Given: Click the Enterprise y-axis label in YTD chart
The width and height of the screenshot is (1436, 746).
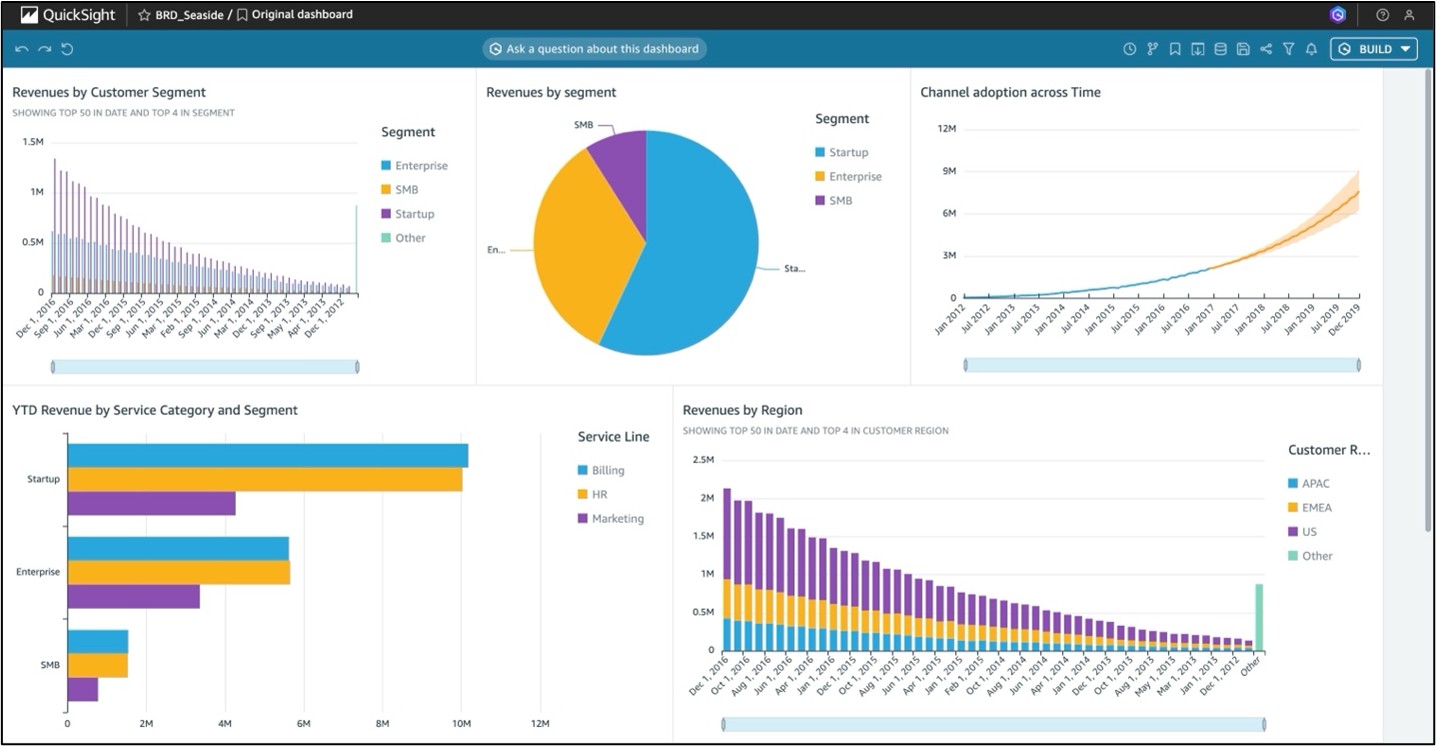Looking at the screenshot, I should [38, 572].
